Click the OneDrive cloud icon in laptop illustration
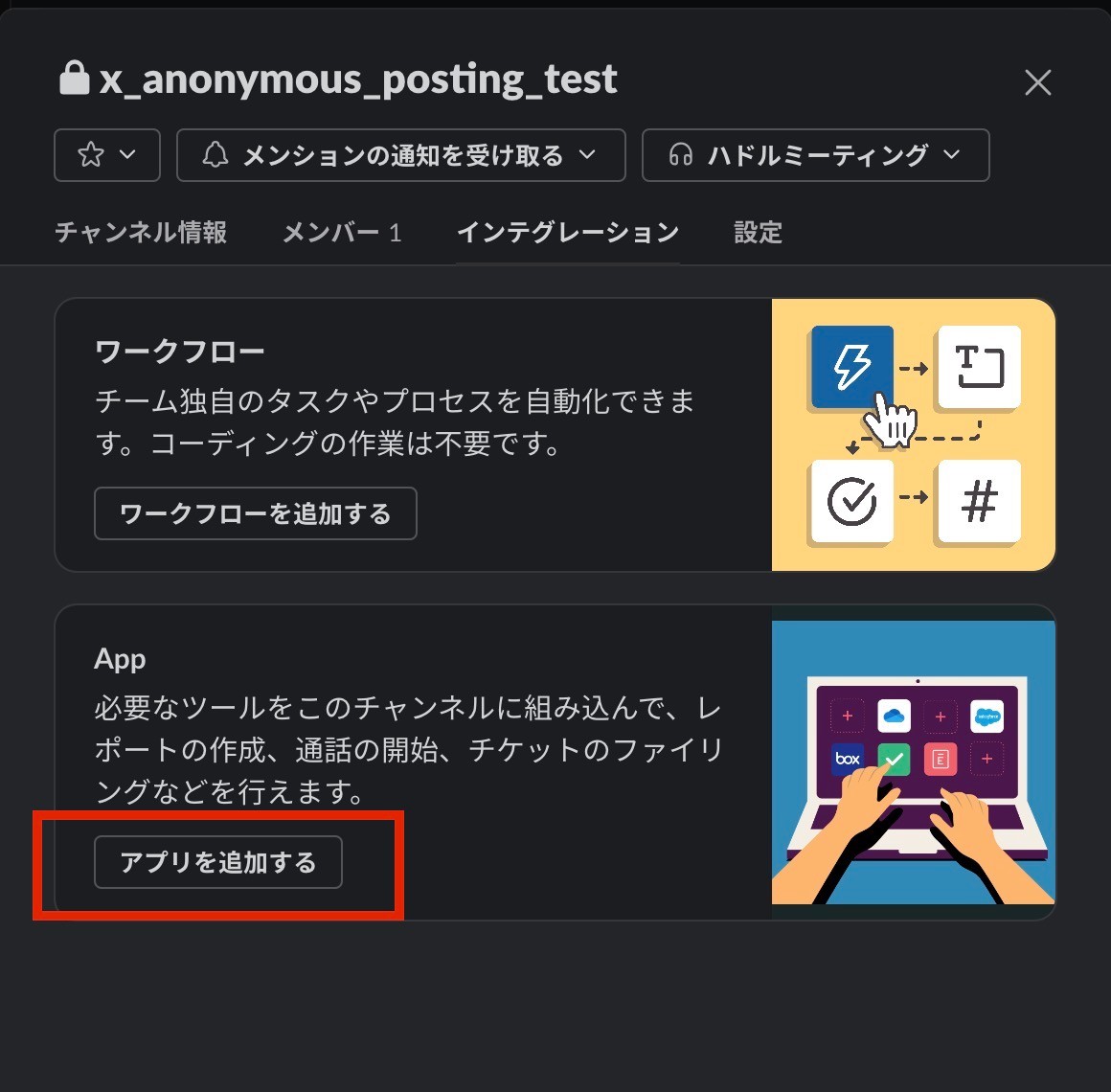Screen dimensions: 1111x1092 coord(894,716)
